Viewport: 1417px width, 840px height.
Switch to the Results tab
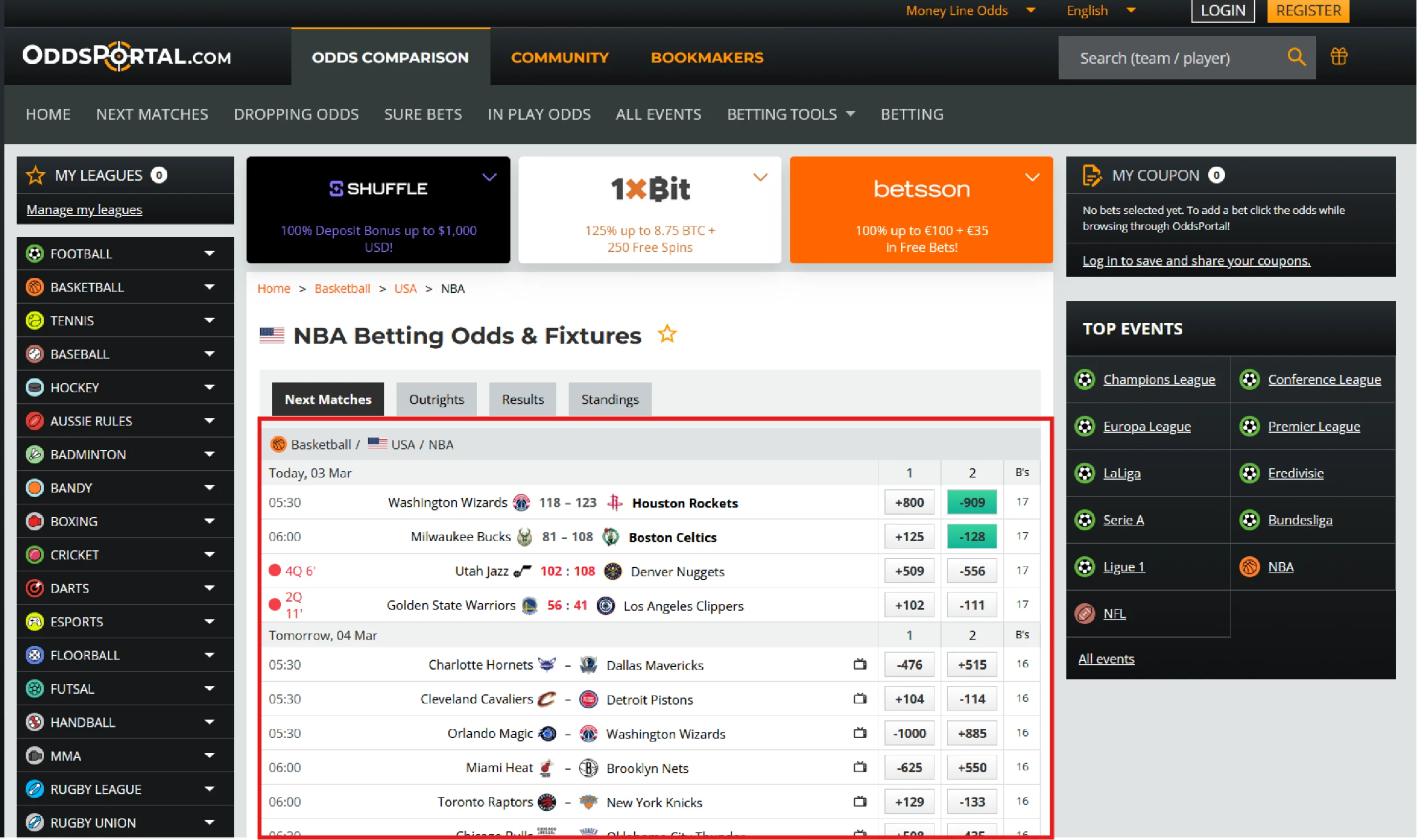523,399
